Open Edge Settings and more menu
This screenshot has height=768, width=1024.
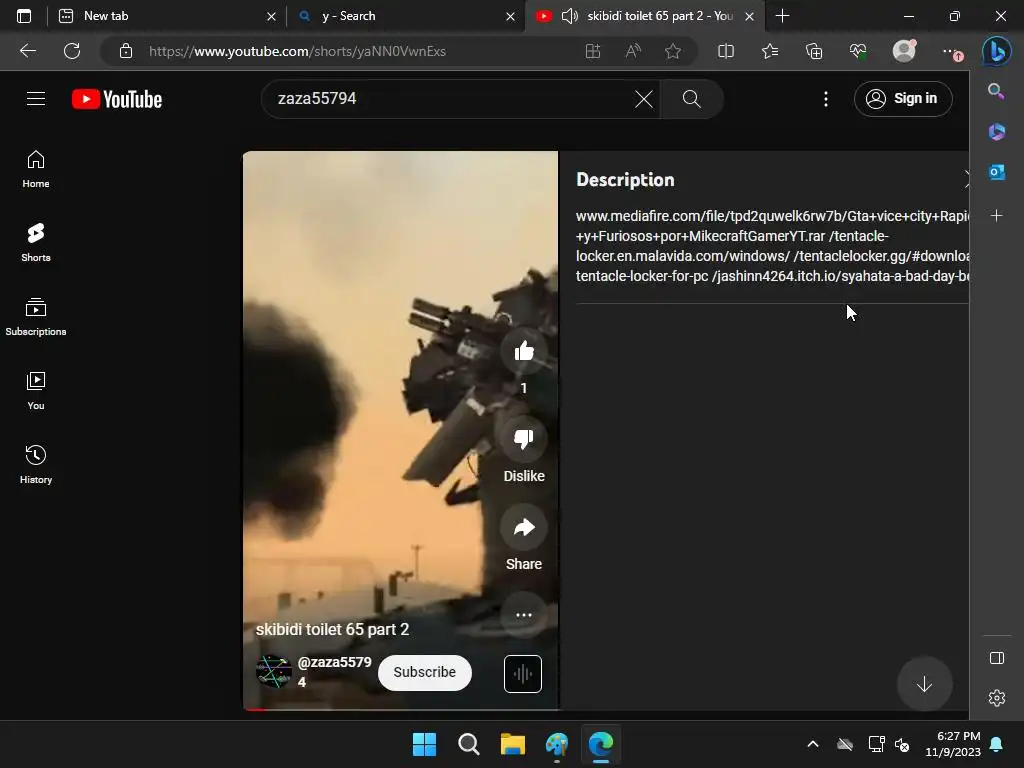pyautogui.click(x=951, y=52)
